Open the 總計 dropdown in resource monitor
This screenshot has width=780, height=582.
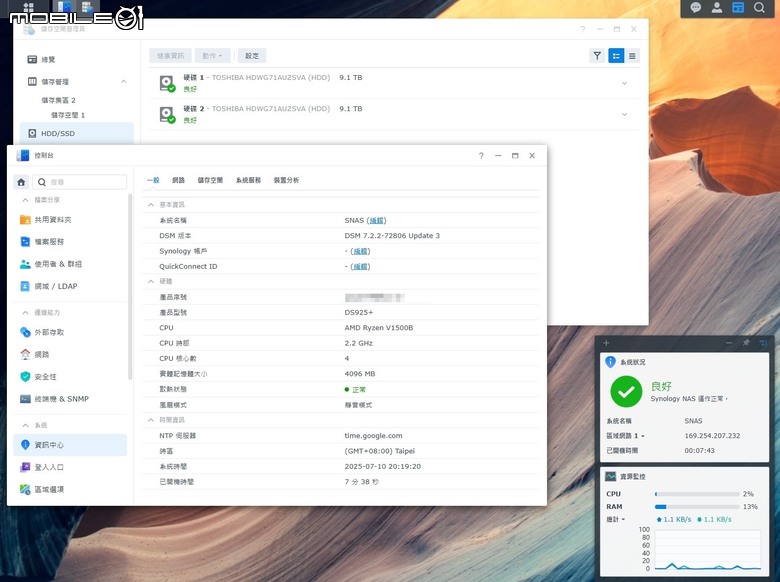pos(615,519)
